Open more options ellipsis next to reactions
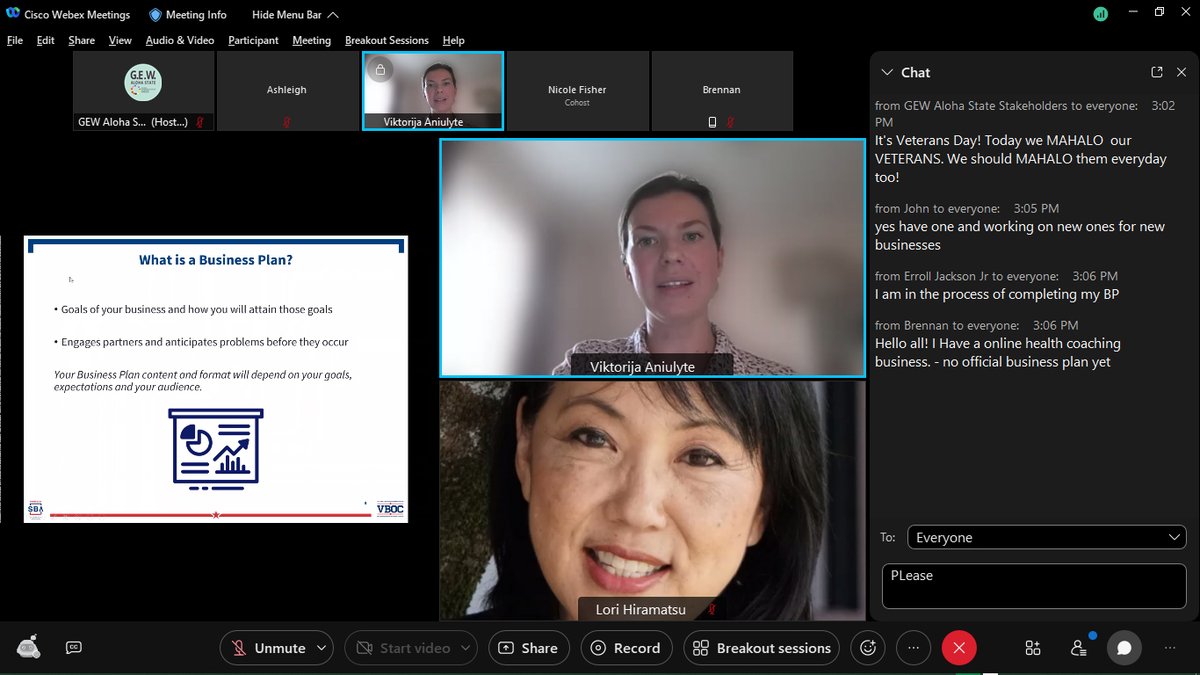 pos(913,648)
